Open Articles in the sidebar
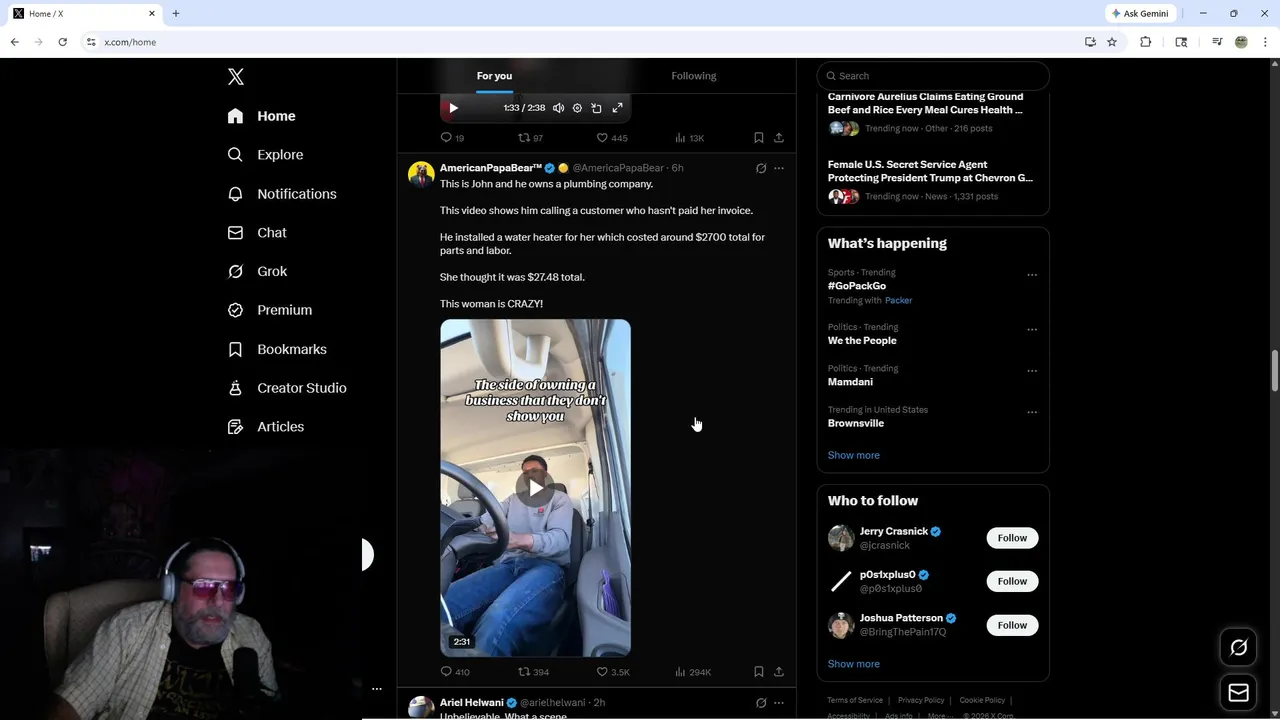 tap(266, 427)
